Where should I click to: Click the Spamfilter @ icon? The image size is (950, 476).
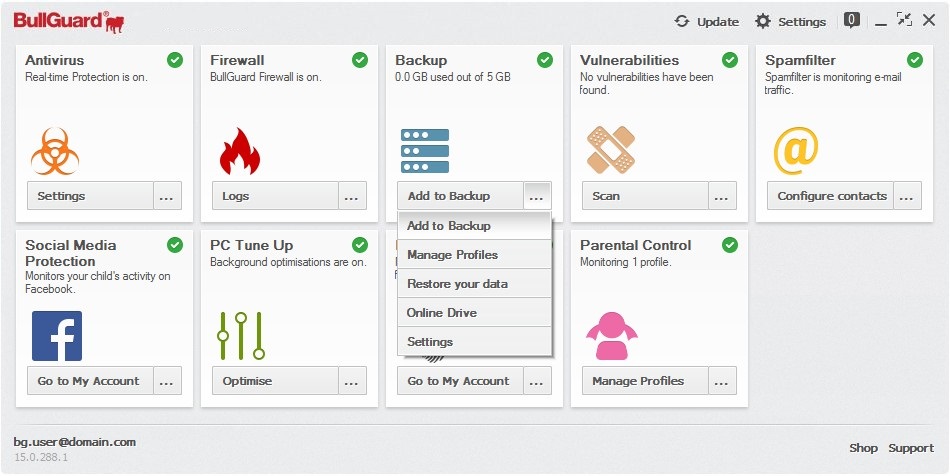point(796,150)
